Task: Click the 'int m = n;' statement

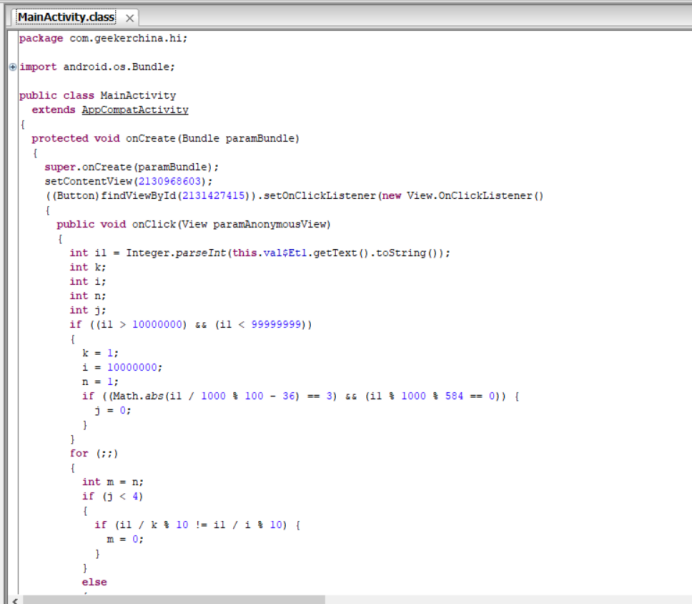Action: point(113,482)
